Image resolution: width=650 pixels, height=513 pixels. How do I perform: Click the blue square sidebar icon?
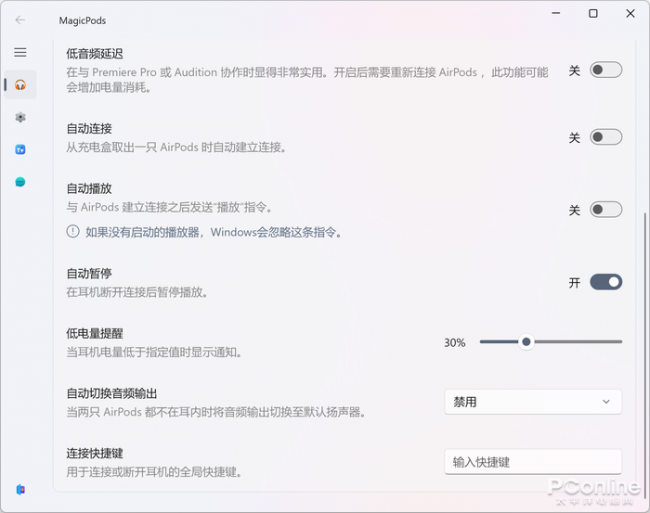coord(20,150)
